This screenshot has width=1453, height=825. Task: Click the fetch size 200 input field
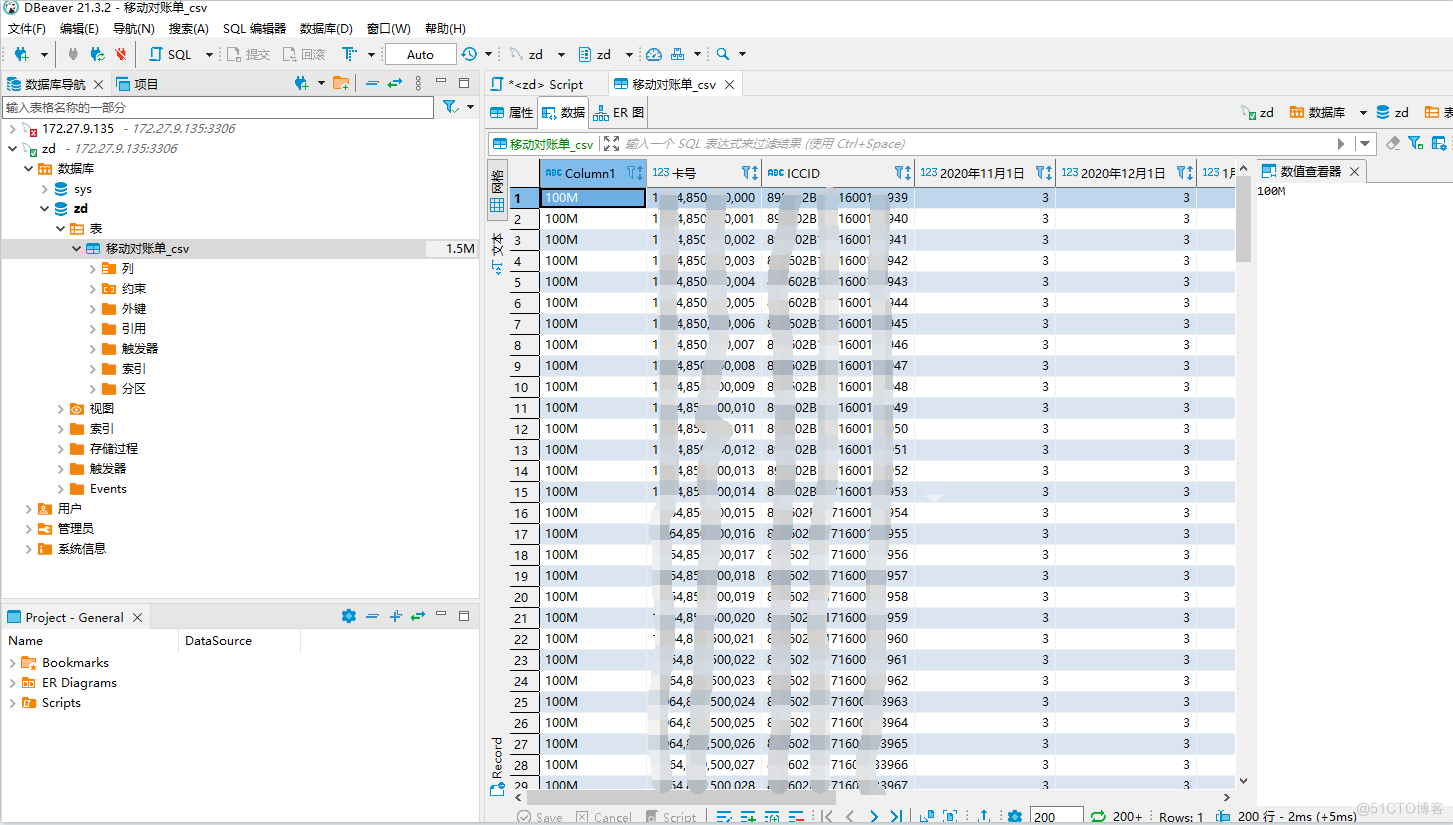pyautogui.click(x=1056, y=816)
